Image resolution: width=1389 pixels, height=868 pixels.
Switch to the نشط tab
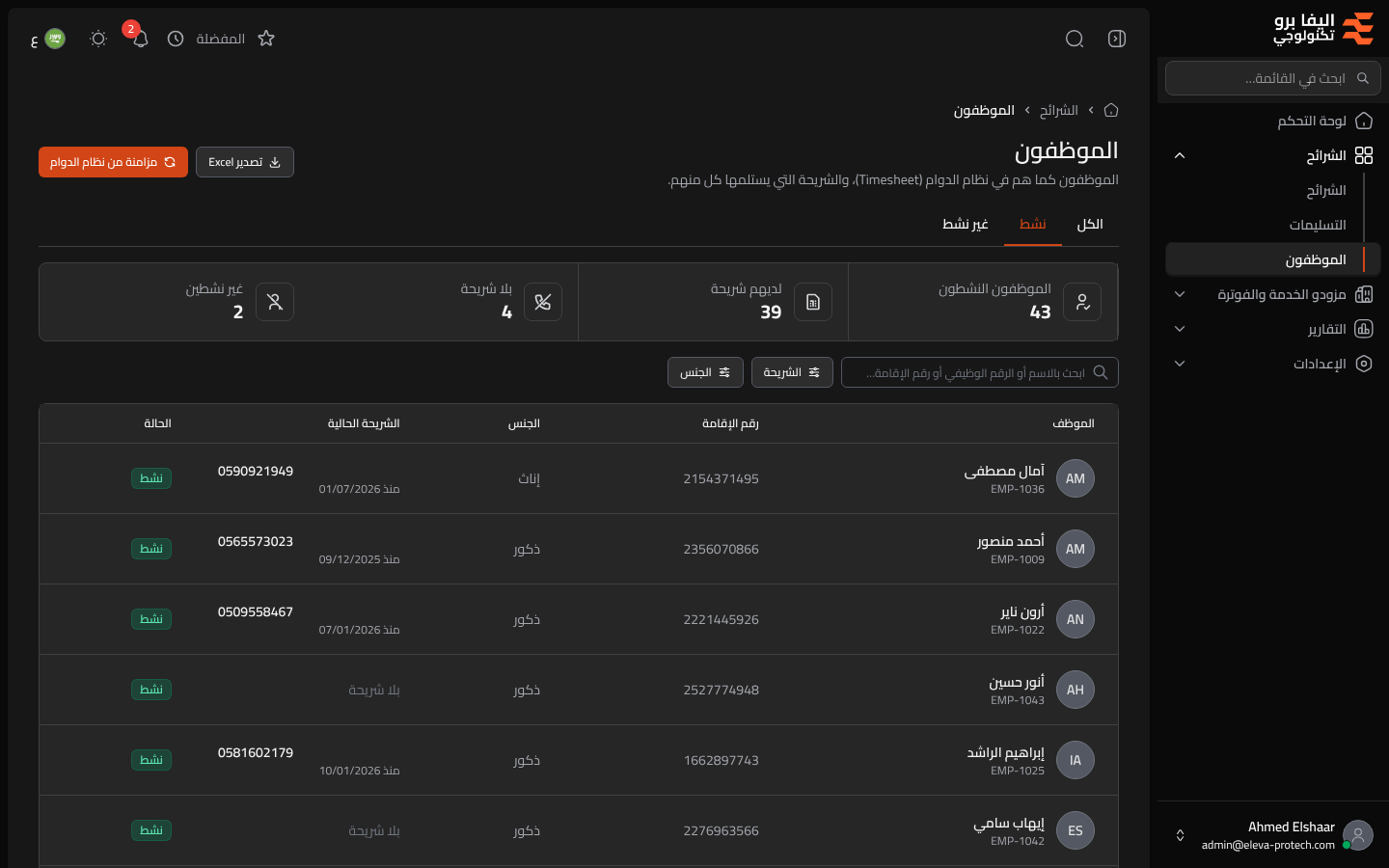coord(1033,224)
